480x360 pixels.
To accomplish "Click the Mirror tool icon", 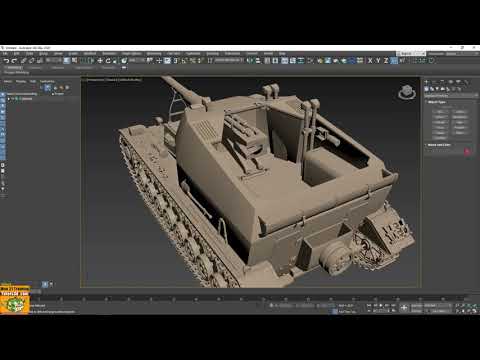I will coord(250,61).
